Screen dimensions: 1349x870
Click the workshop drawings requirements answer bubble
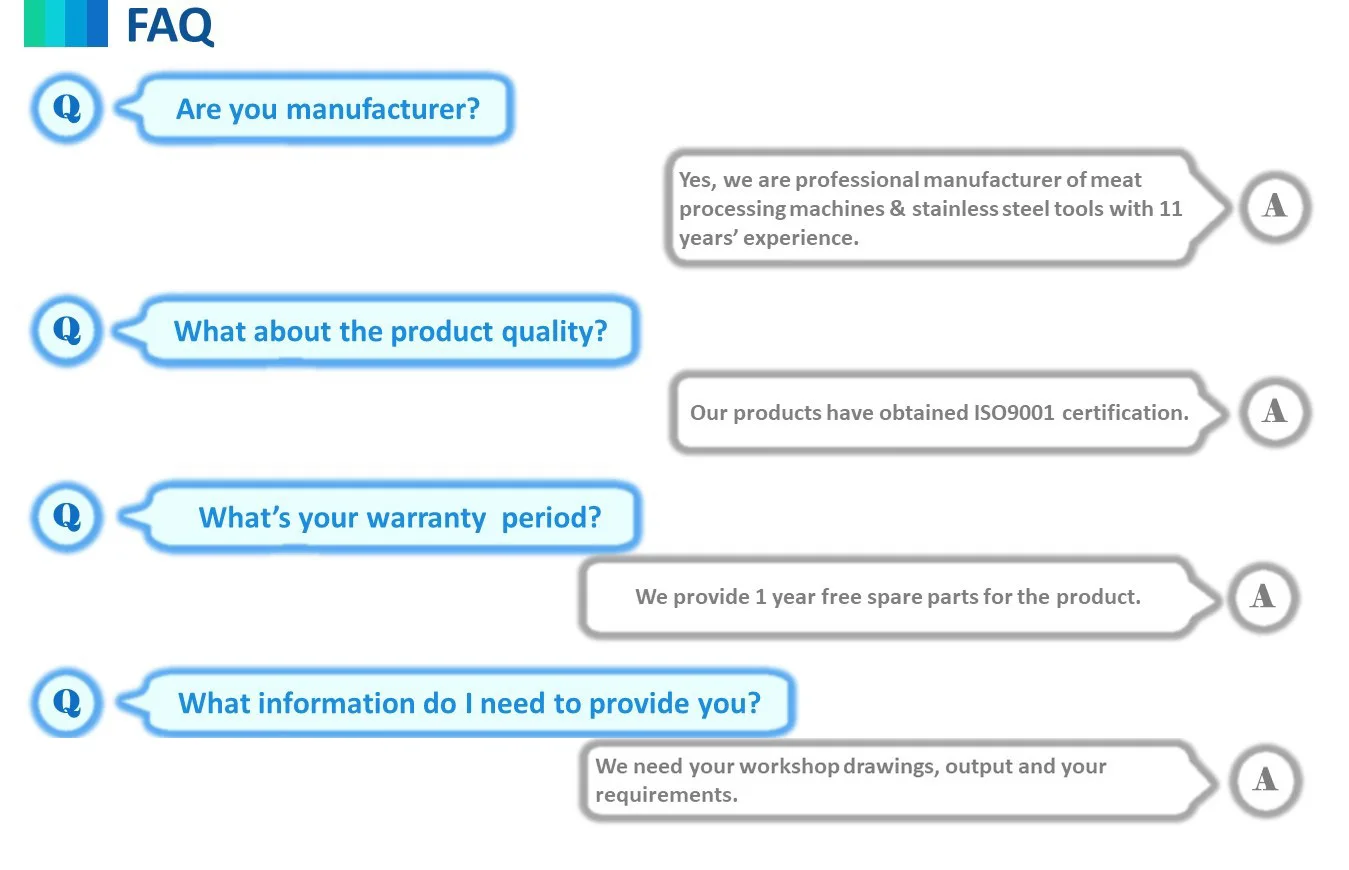click(890, 780)
